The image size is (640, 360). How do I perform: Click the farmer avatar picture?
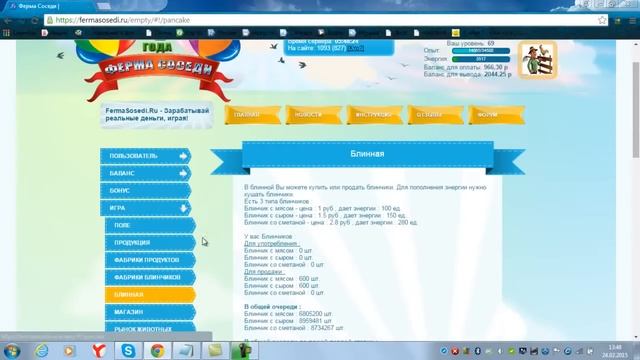[x=538, y=60]
